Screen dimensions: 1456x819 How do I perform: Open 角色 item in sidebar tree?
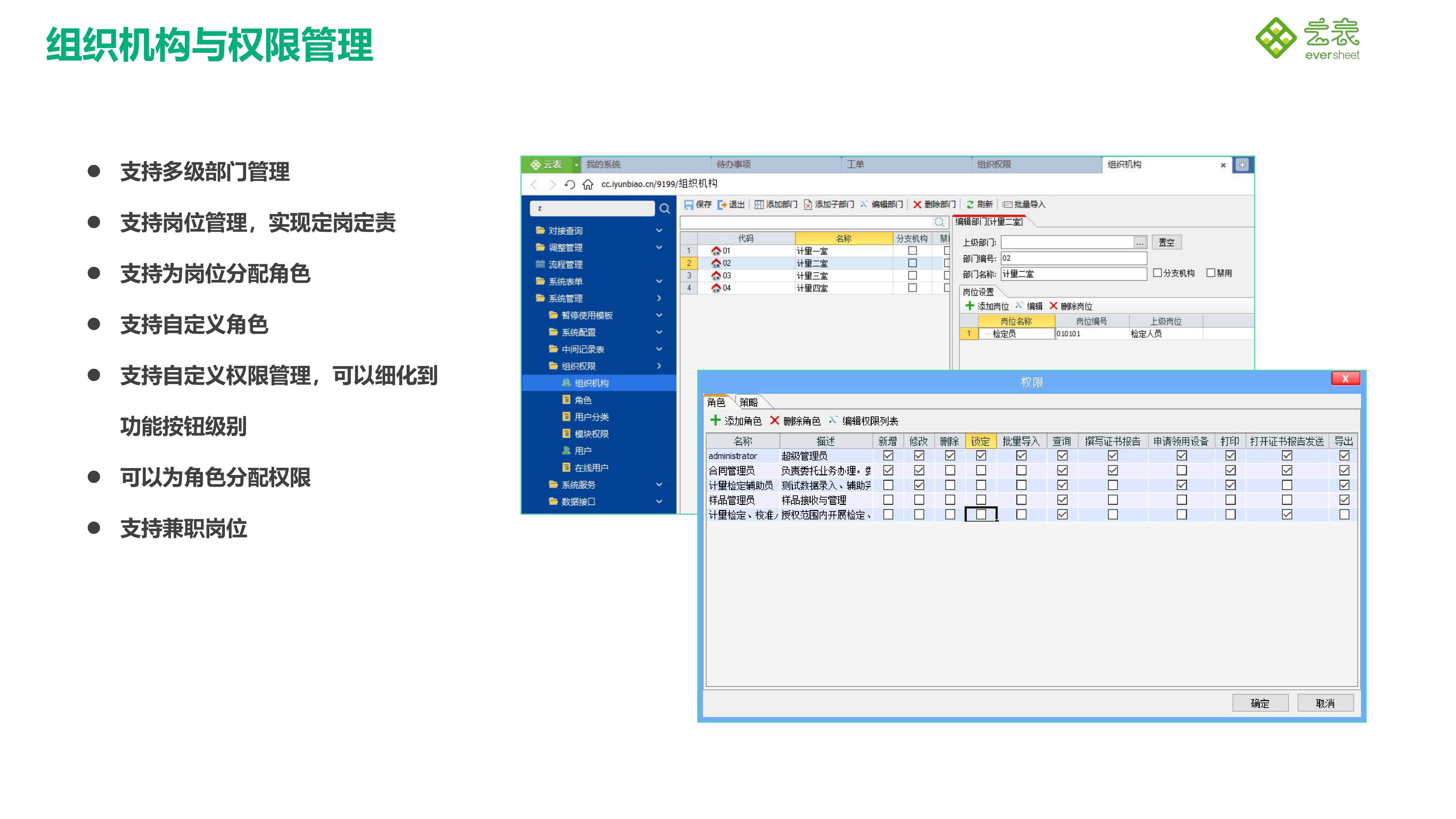tap(583, 400)
